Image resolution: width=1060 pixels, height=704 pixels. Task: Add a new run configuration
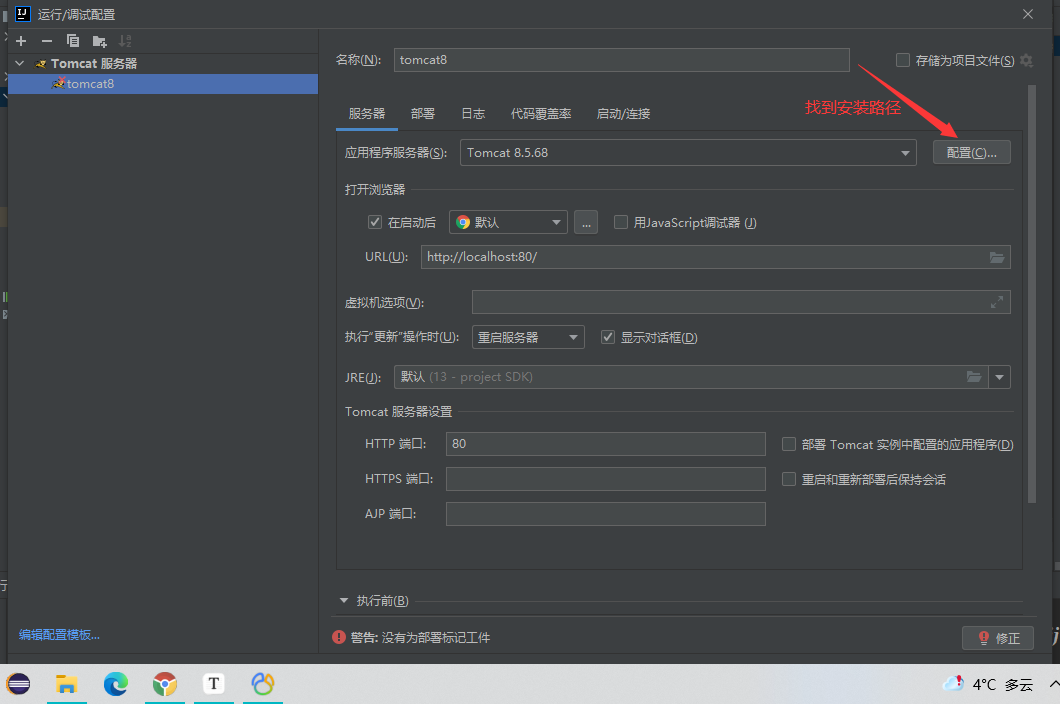pyautogui.click(x=21, y=41)
